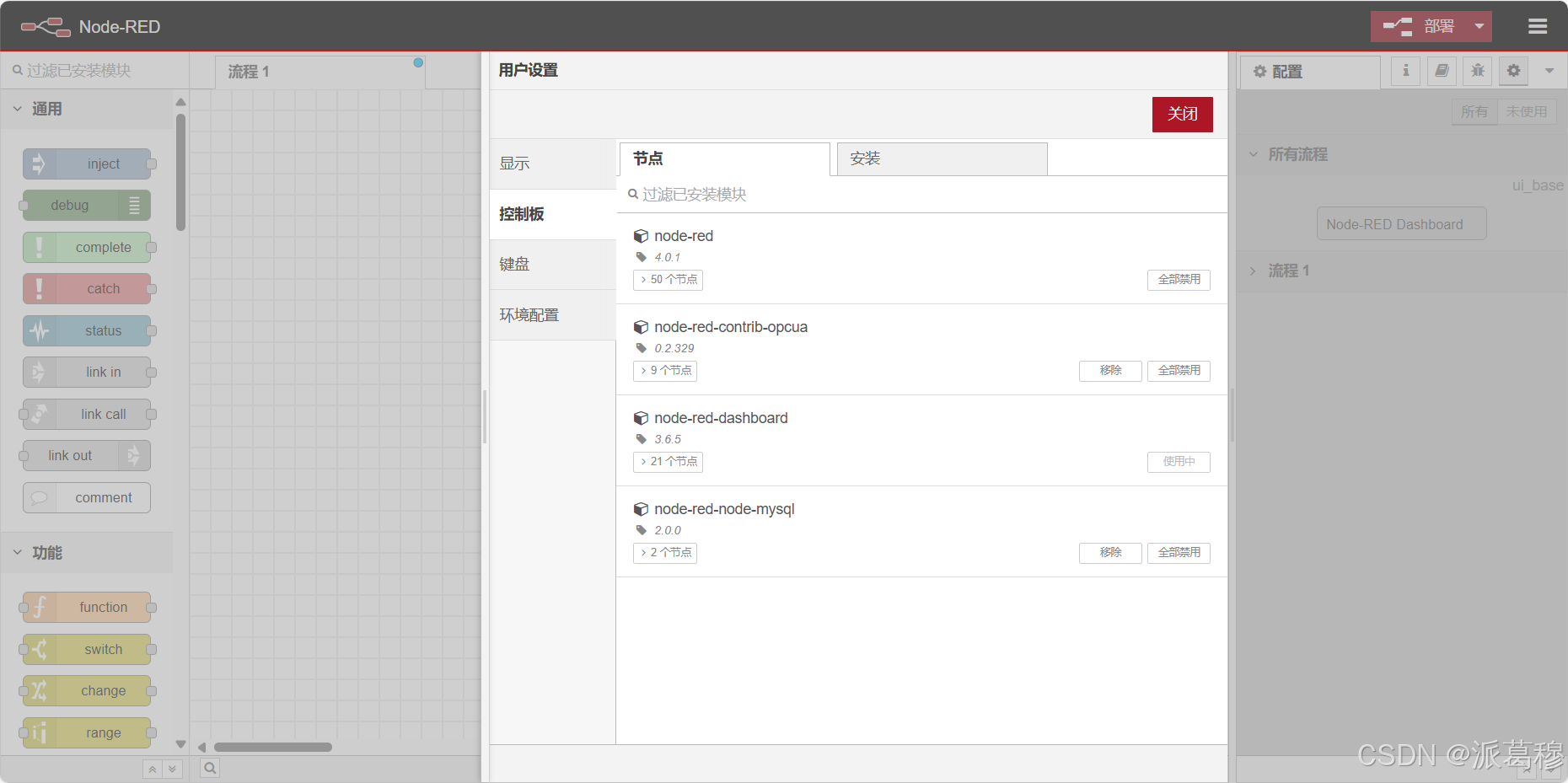Select the link in node
Image resolution: width=1568 pixels, height=783 pixels.
(87, 372)
